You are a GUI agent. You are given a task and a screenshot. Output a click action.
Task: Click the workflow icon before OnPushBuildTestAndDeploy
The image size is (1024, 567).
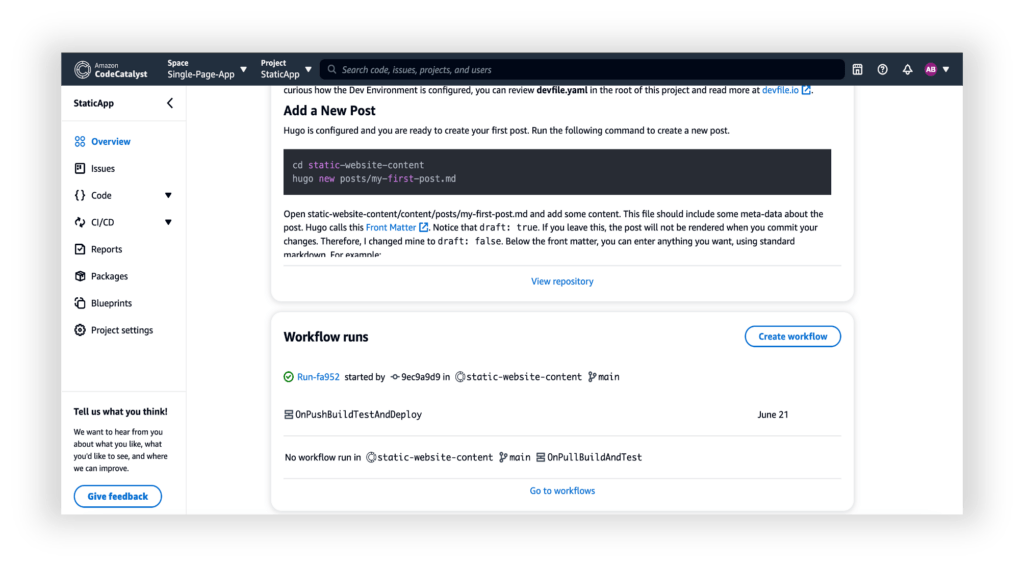[x=289, y=415]
